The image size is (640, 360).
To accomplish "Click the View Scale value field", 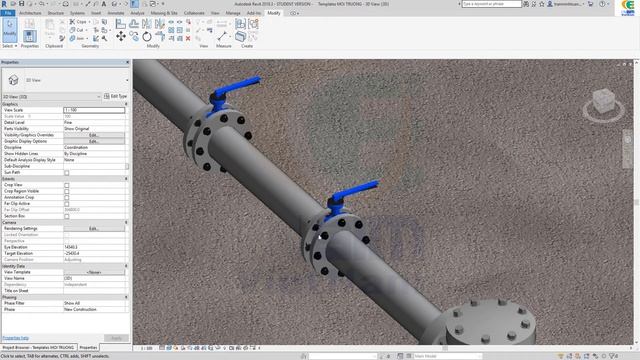I will pos(94,110).
